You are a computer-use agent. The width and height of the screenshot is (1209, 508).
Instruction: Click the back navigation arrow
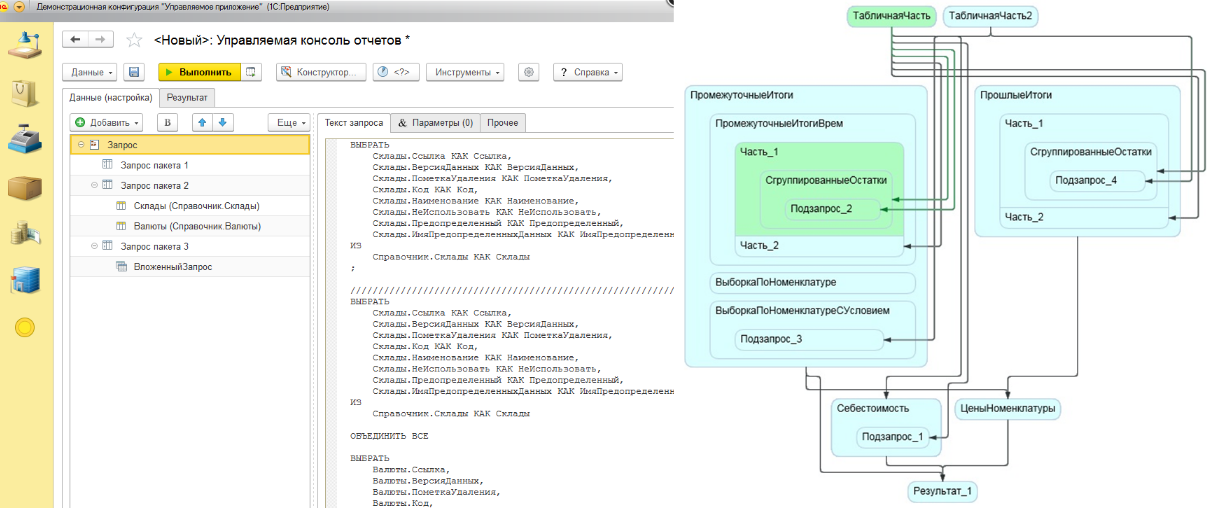coord(76,39)
